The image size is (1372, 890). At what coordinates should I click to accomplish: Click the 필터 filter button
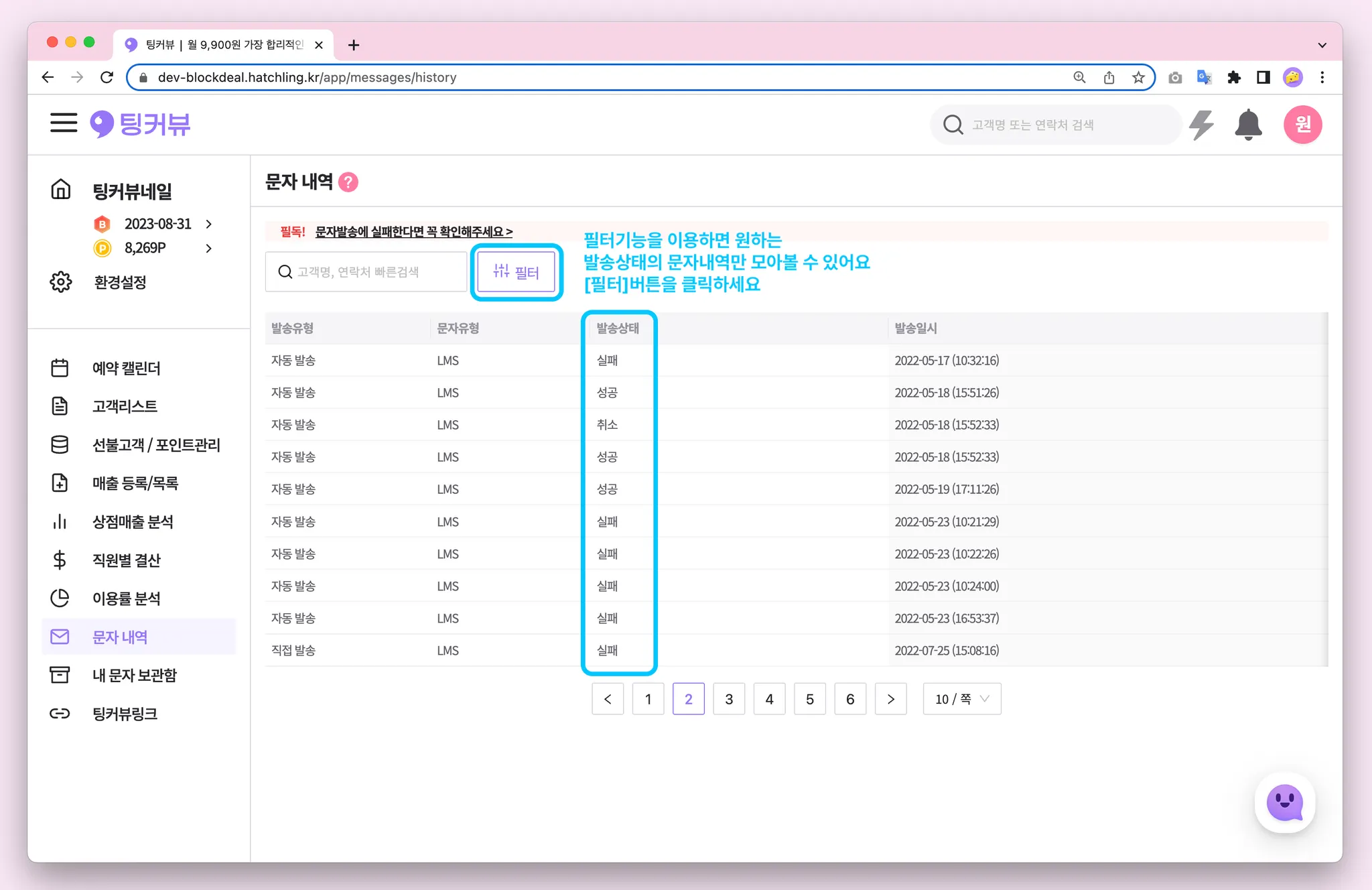[516, 272]
